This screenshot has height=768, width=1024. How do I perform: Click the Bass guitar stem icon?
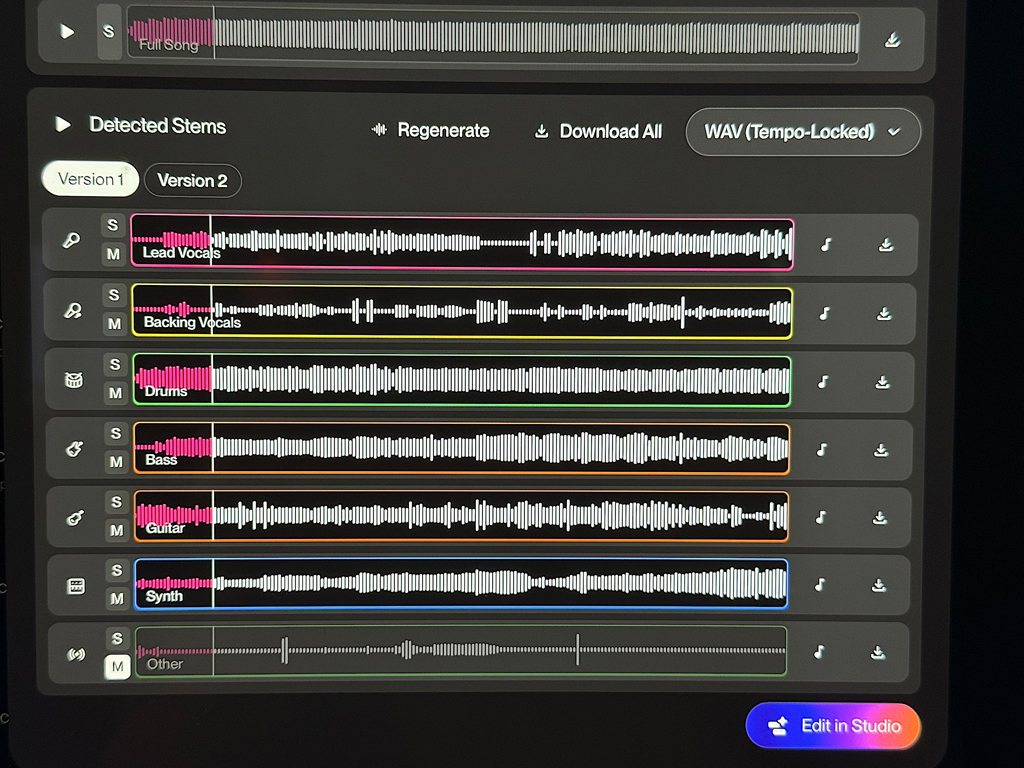tap(74, 449)
